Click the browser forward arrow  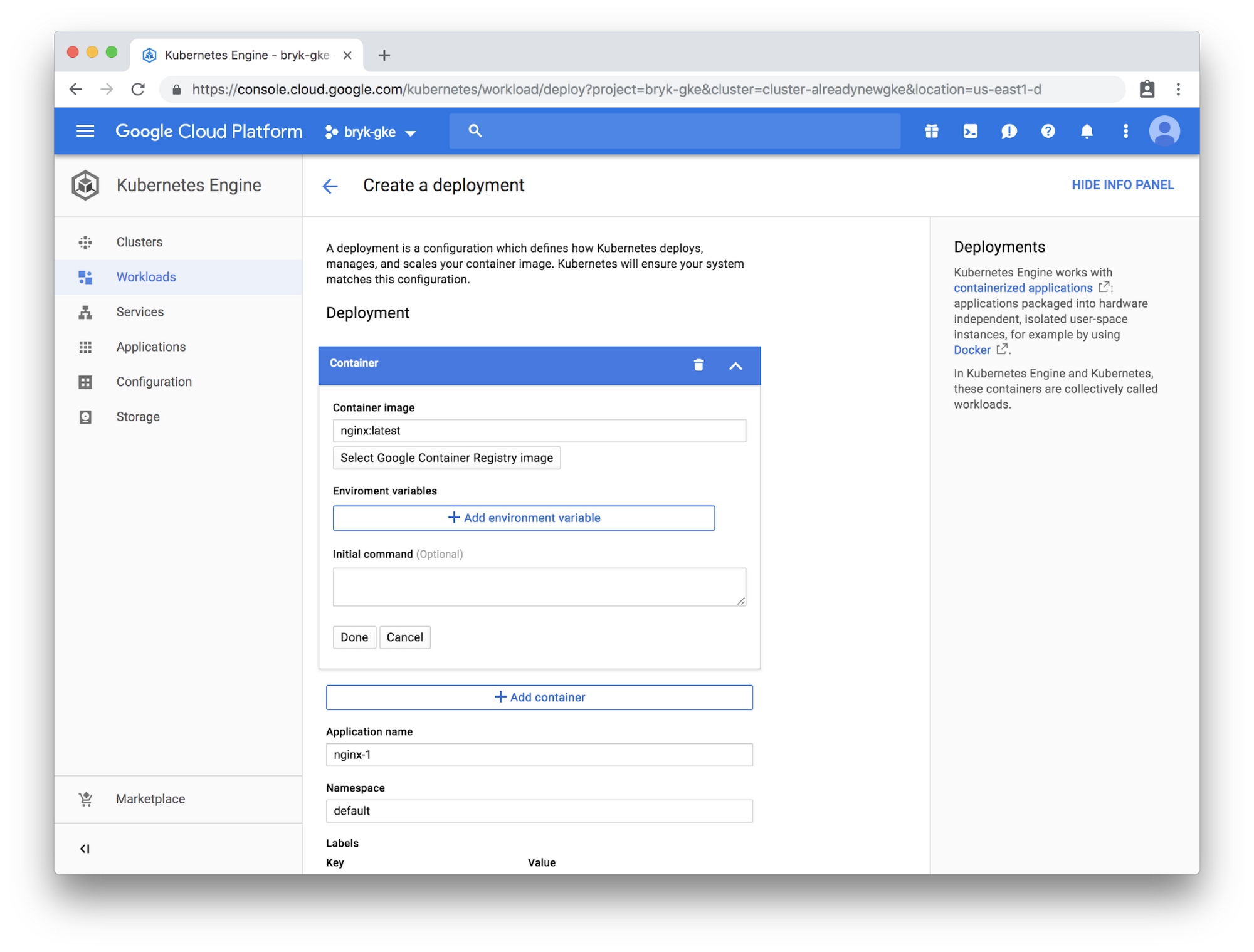point(107,89)
